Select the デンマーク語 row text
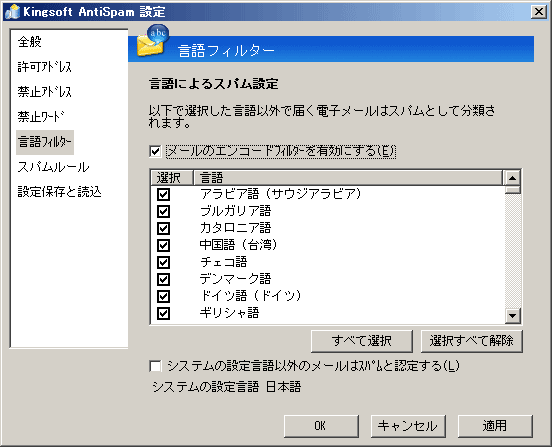This screenshot has height=447, width=552. pos(236,279)
